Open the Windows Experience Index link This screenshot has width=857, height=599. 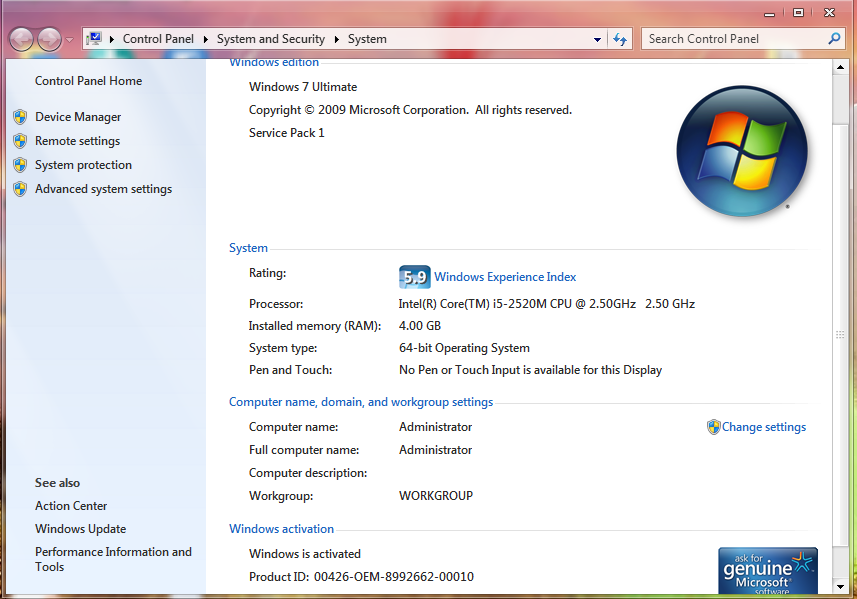[505, 277]
